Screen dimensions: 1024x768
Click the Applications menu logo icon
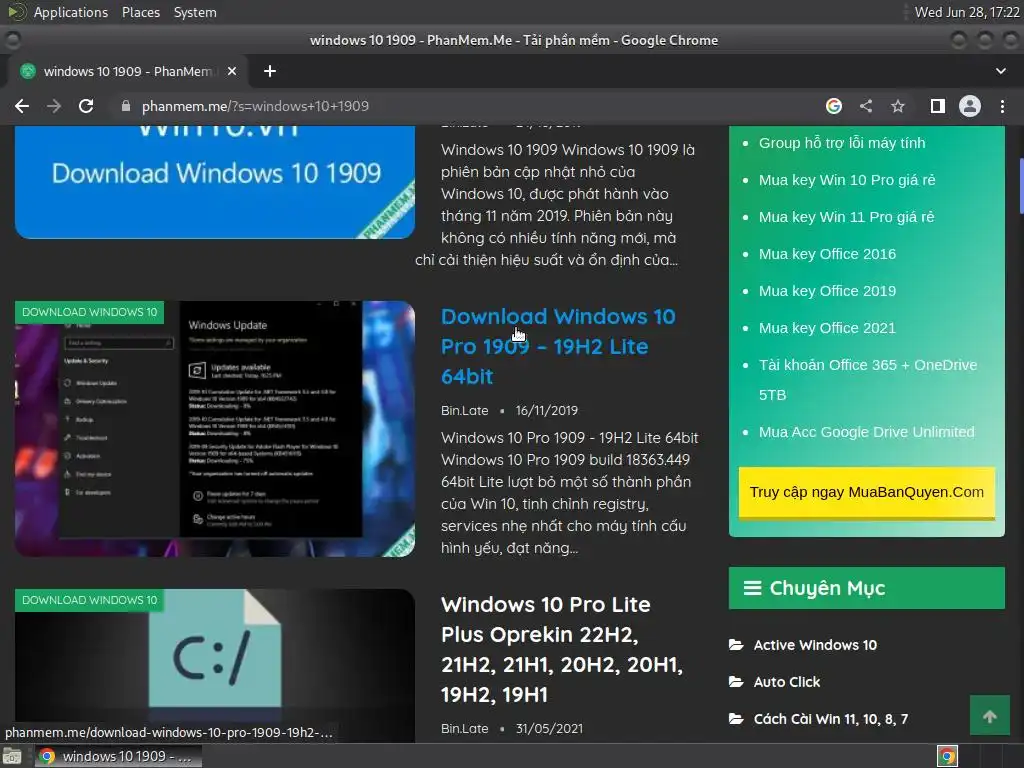click(17, 12)
